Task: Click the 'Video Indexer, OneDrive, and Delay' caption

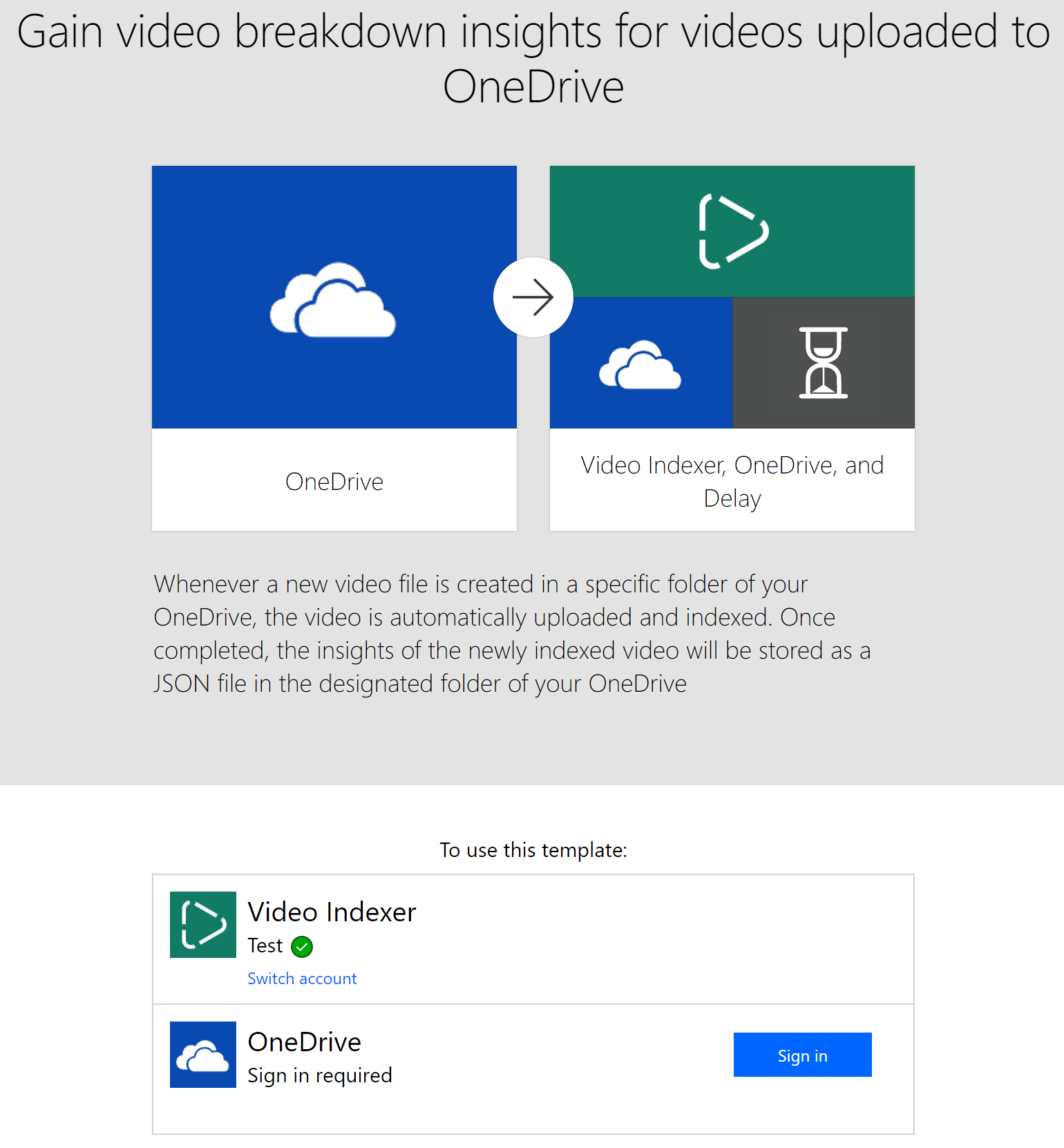Action: click(x=732, y=482)
